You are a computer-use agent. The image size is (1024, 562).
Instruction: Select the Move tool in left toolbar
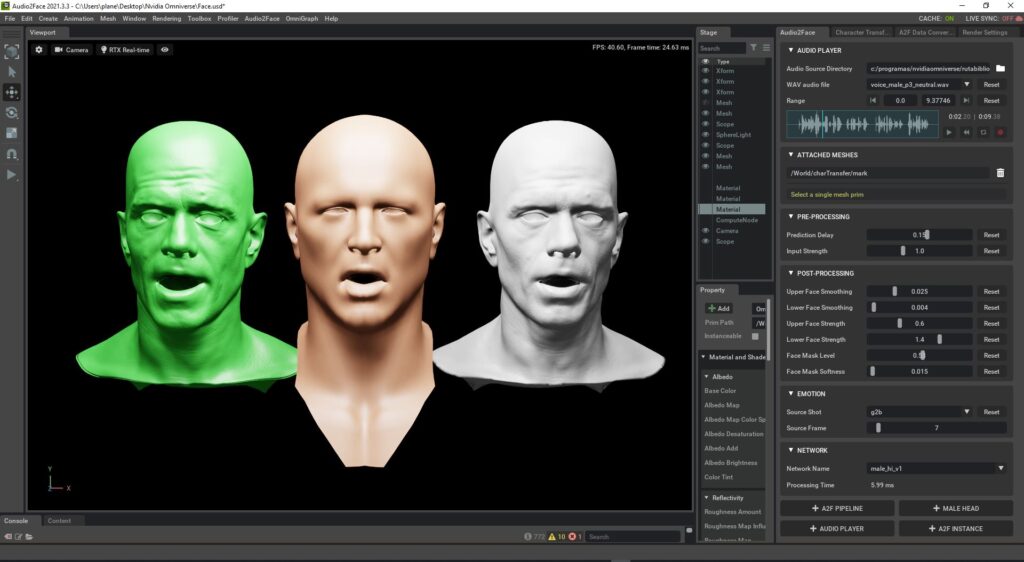click(12, 92)
